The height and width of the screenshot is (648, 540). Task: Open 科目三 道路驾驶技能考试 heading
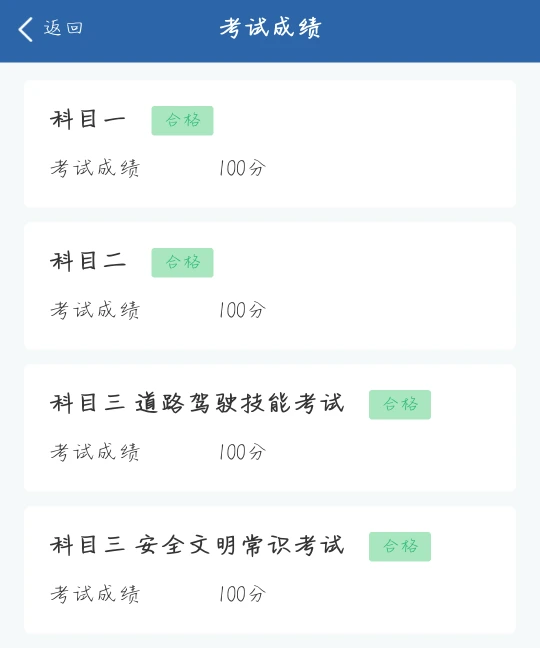pos(197,403)
